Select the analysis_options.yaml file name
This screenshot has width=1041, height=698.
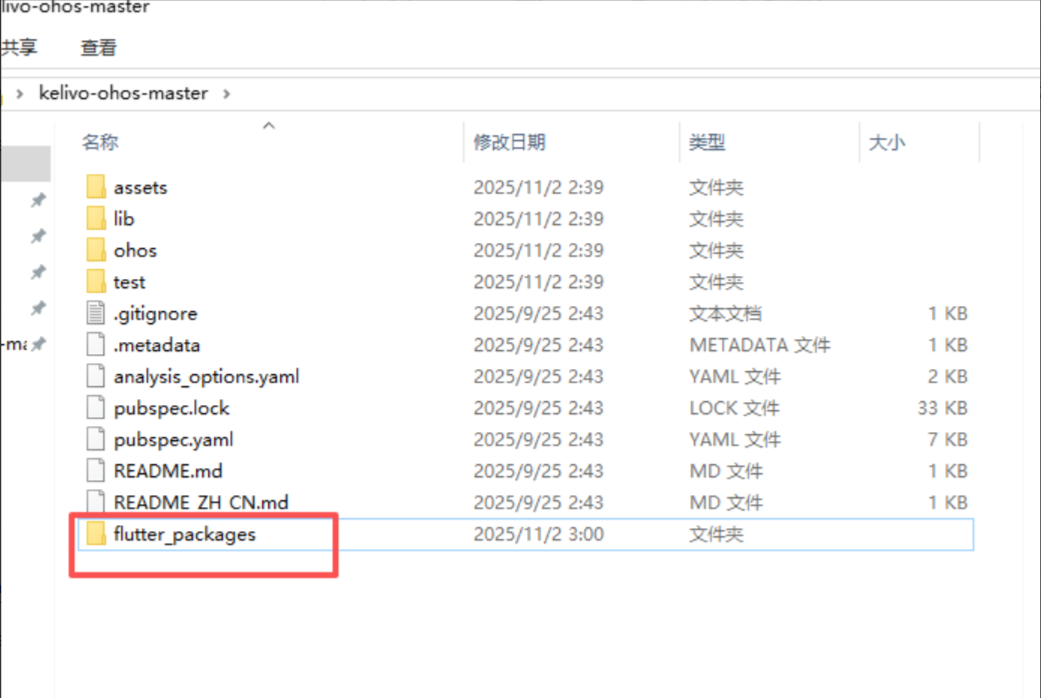tap(206, 377)
